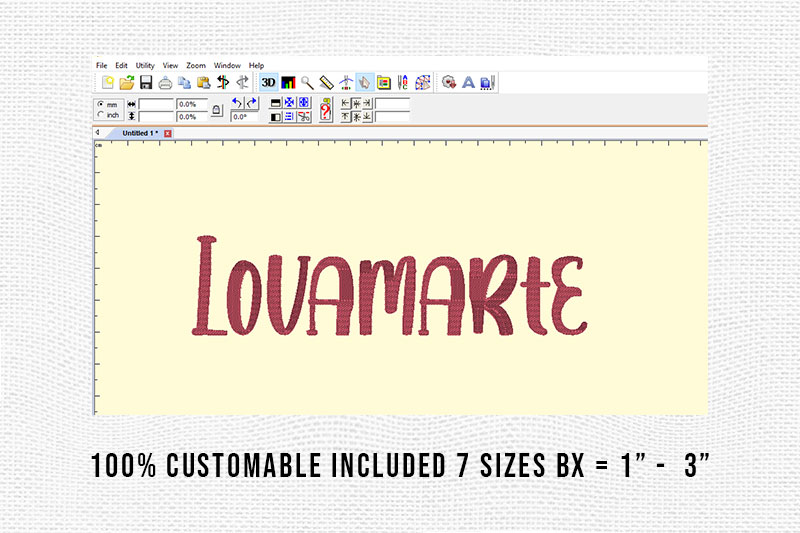Click the height value input field
Viewport: 800px width, 533px height.
pyautogui.click(x=156, y=117)
